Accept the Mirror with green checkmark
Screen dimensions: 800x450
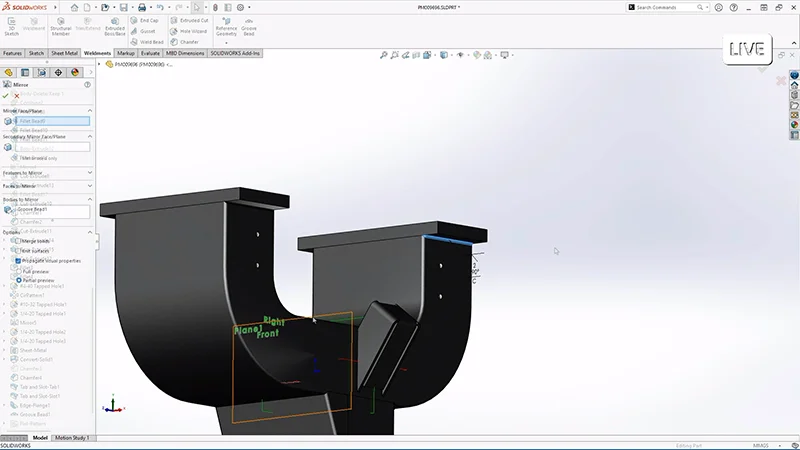coord(6,96)
